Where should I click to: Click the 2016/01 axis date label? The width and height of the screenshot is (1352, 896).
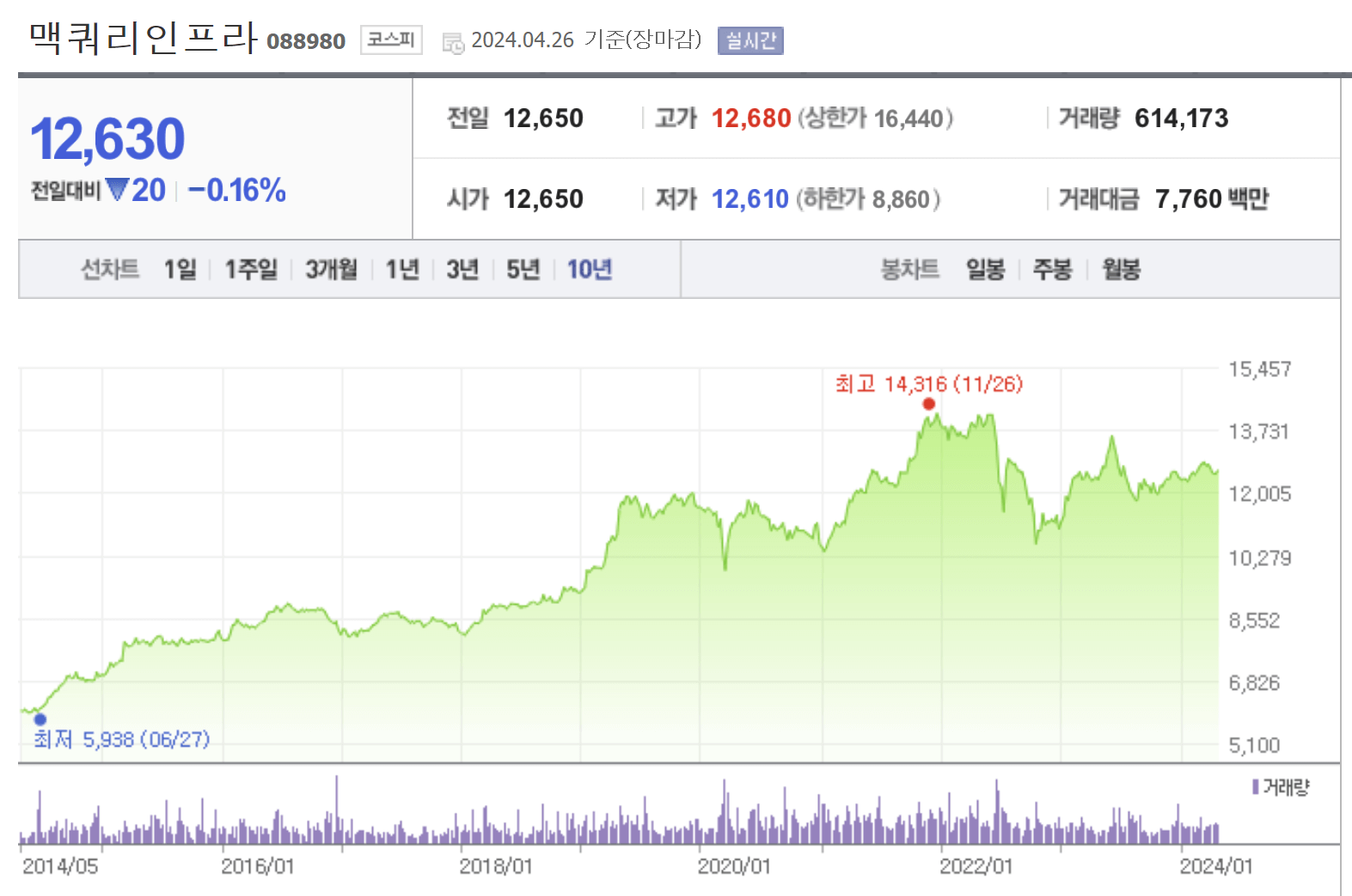[258, 866]
